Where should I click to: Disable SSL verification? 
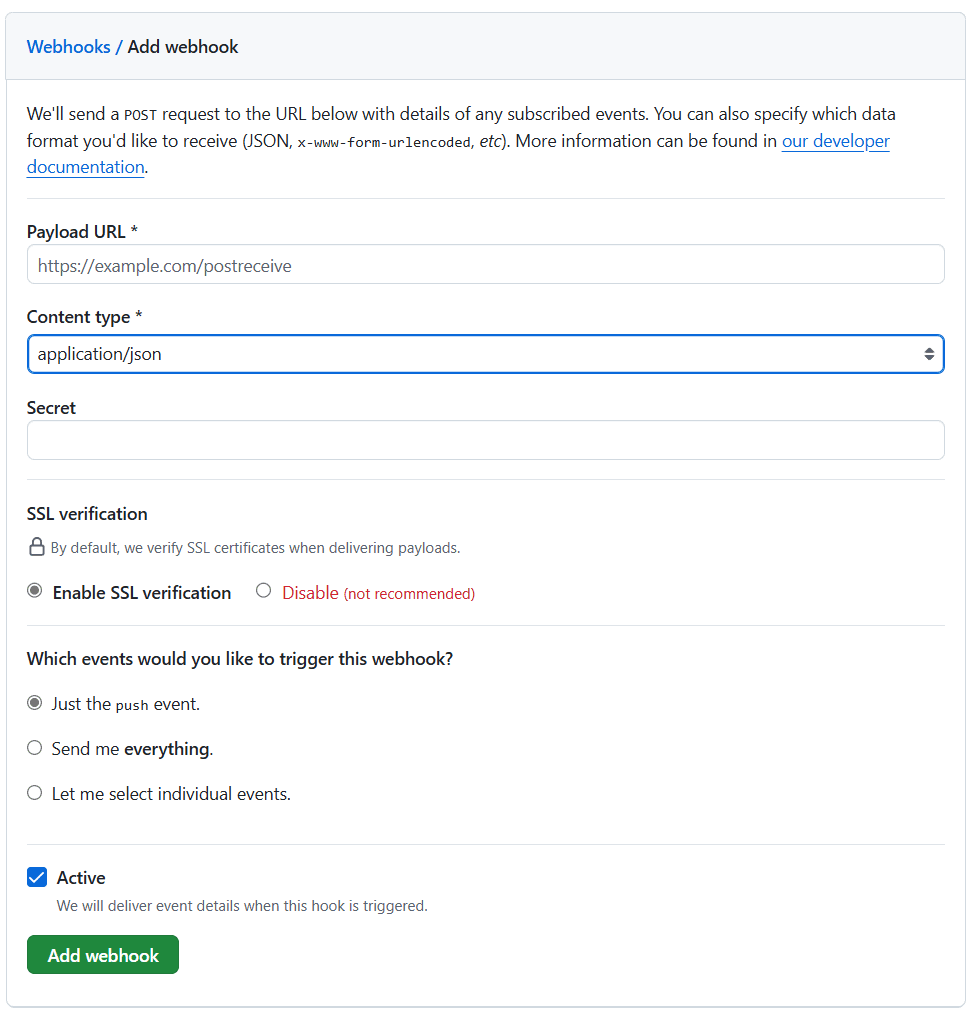tap(263, 589)
